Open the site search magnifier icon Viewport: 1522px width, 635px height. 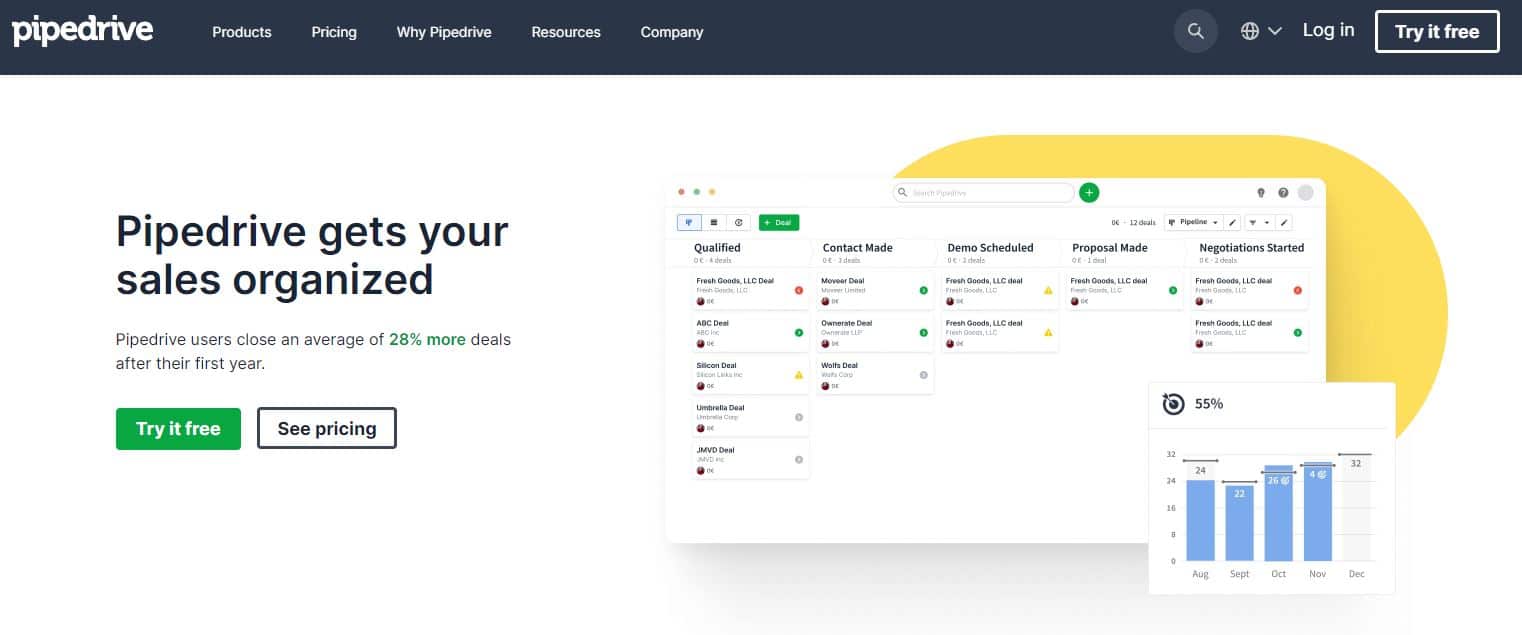click(1195, 31)
